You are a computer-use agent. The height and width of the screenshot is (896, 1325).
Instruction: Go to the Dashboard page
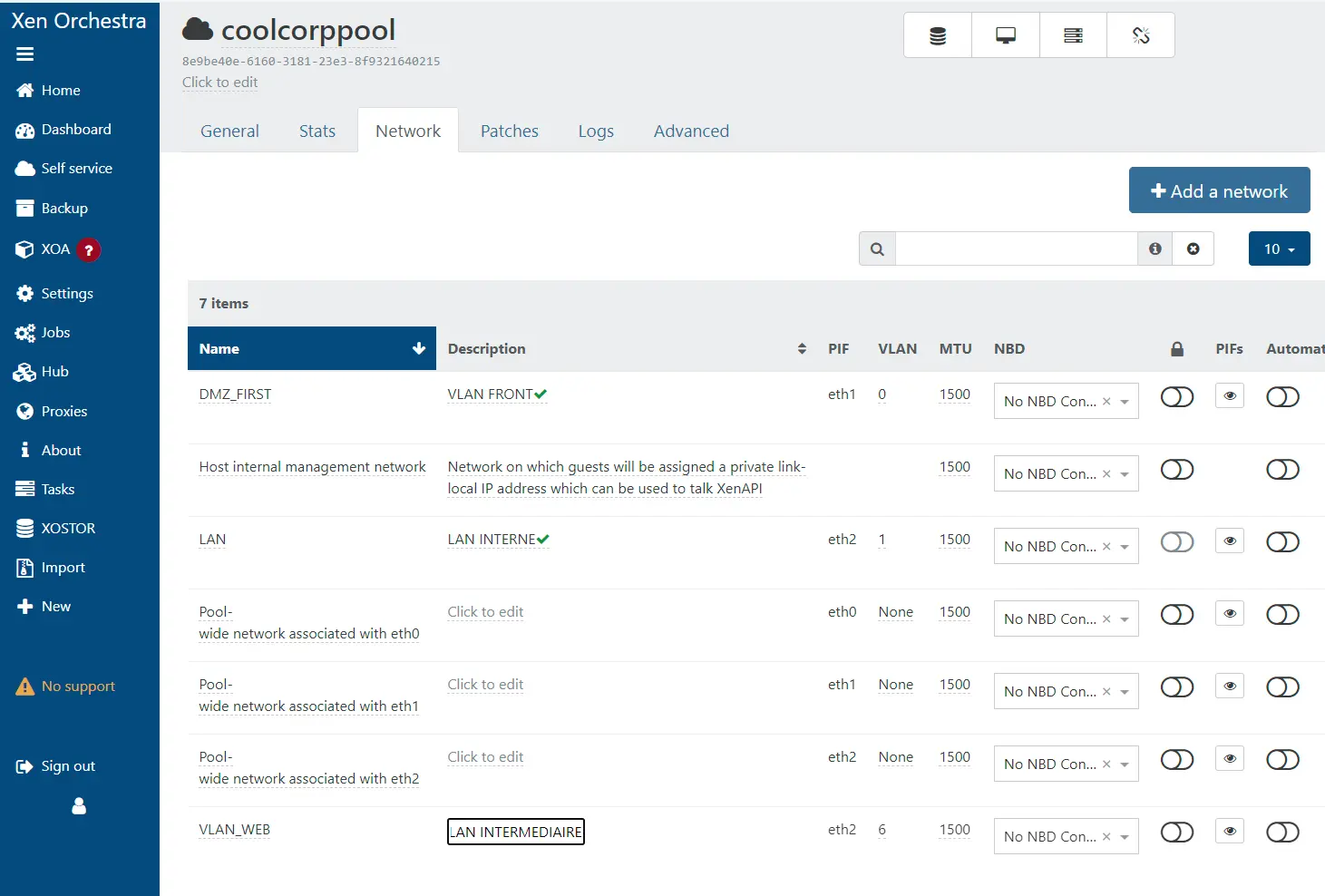[x=63, y=130]
